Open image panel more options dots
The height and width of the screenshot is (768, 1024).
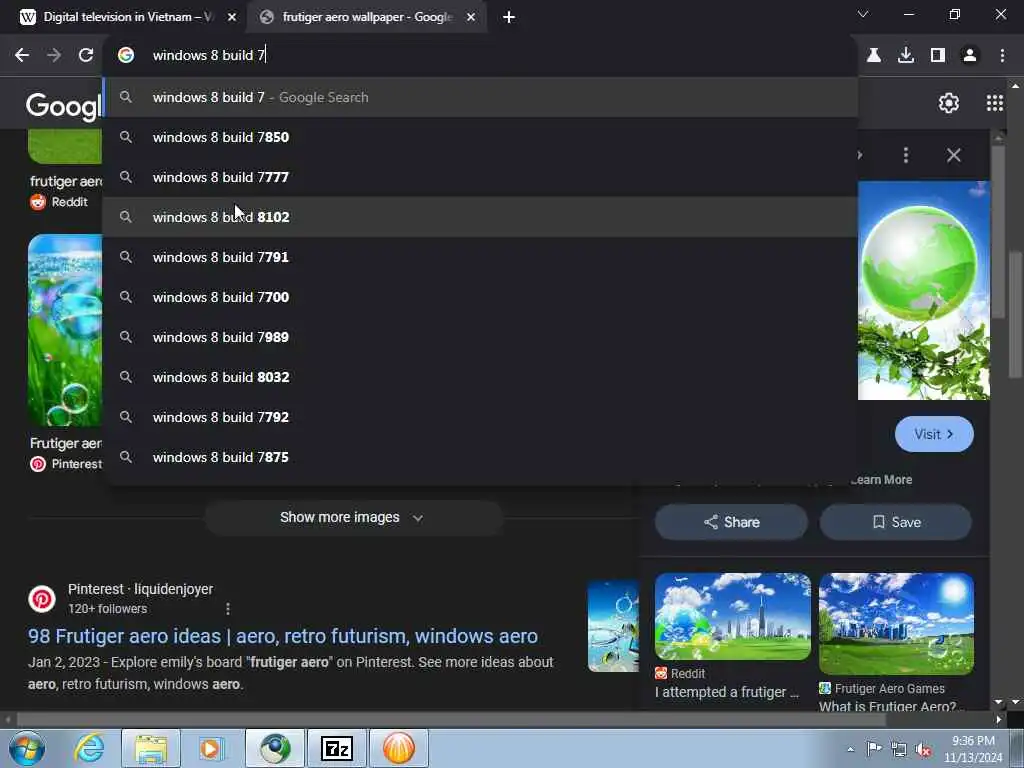pyautogui.click(x=906, y=155)
